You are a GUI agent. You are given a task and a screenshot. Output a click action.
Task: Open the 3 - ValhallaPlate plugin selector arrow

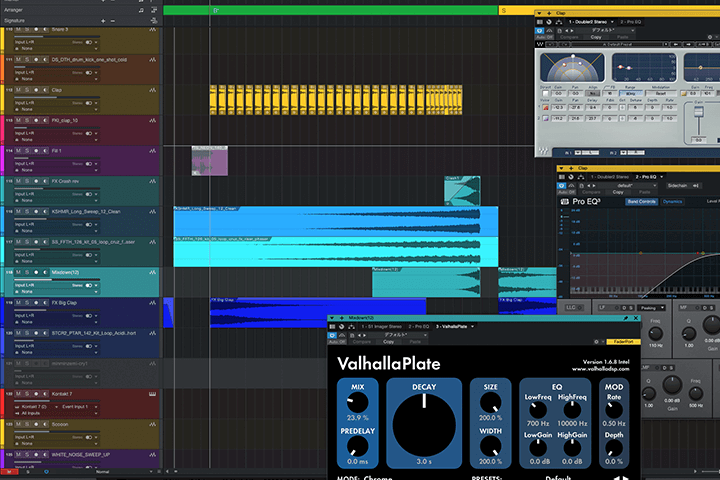[x=472, y=327]
